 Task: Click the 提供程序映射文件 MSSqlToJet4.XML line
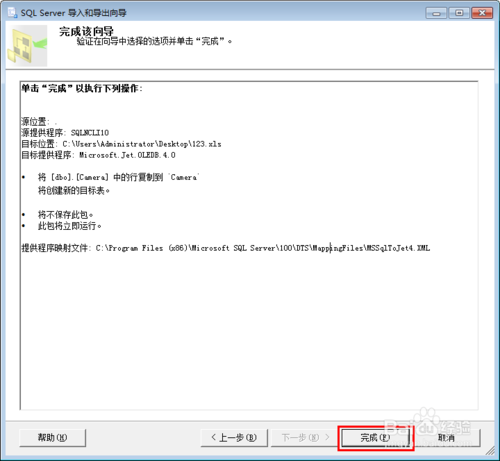click(226, 248)
